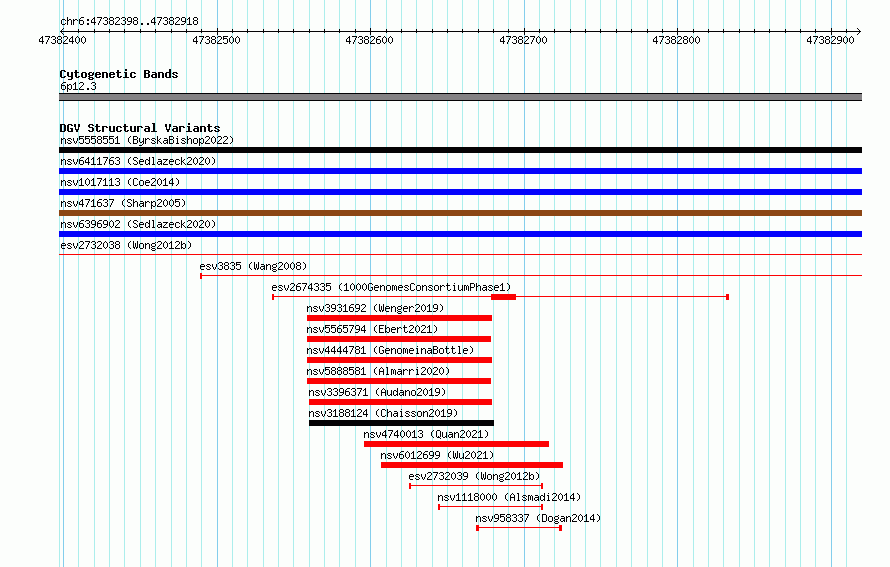Open the nsv1017113 (Coe2014) variant label
The height and width of the screenshot is (567, 890).
tap(120, 182)
